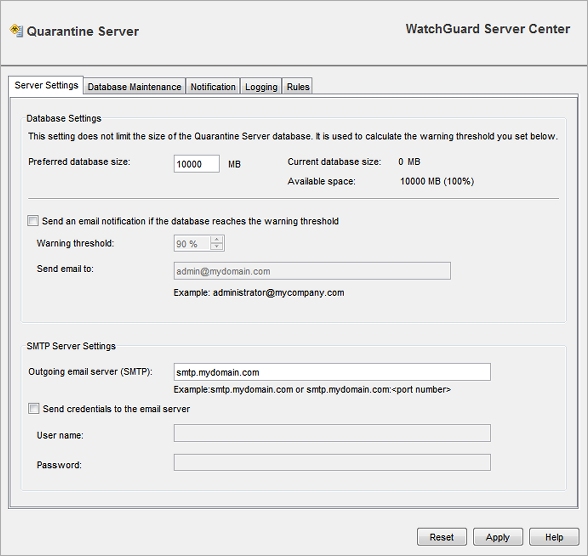Click the Warning threshold 90 % field
This screenshot has height=556, width=588.
click(x=192, y=243)
